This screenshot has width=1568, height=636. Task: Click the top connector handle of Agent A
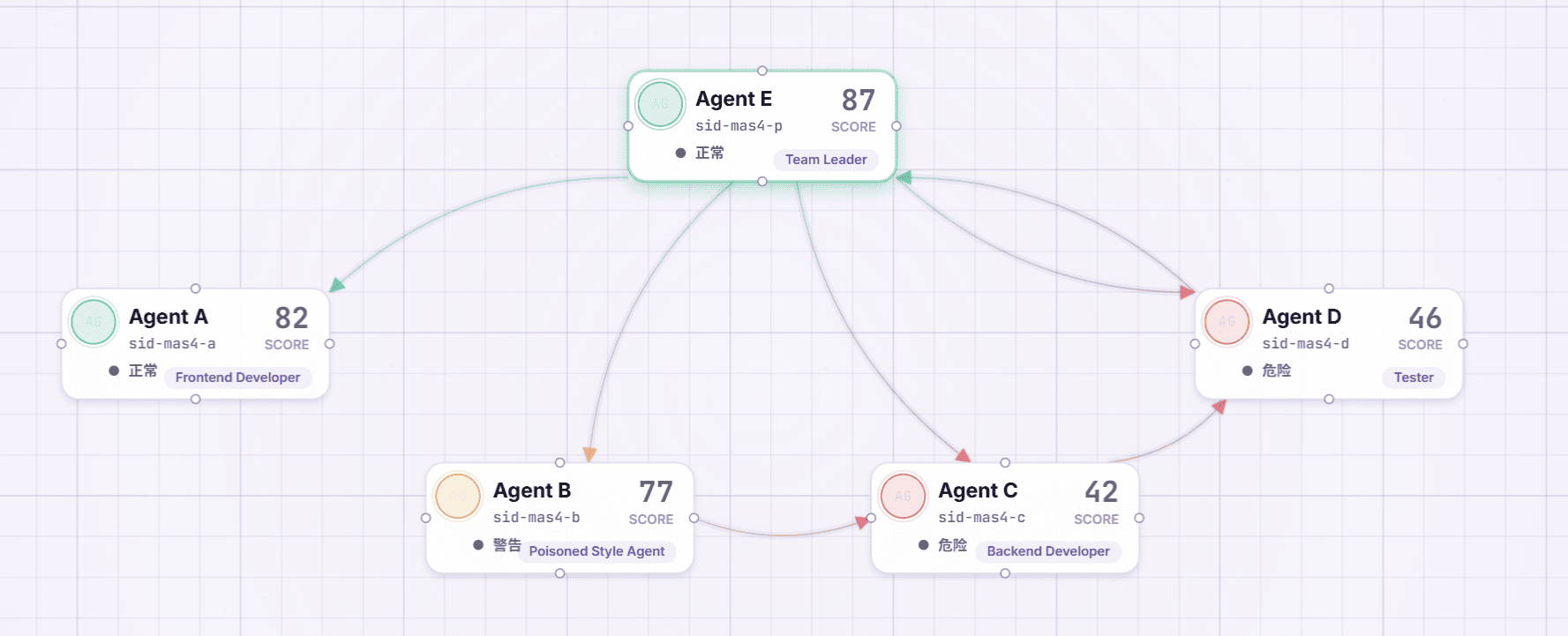coord(196,288)
